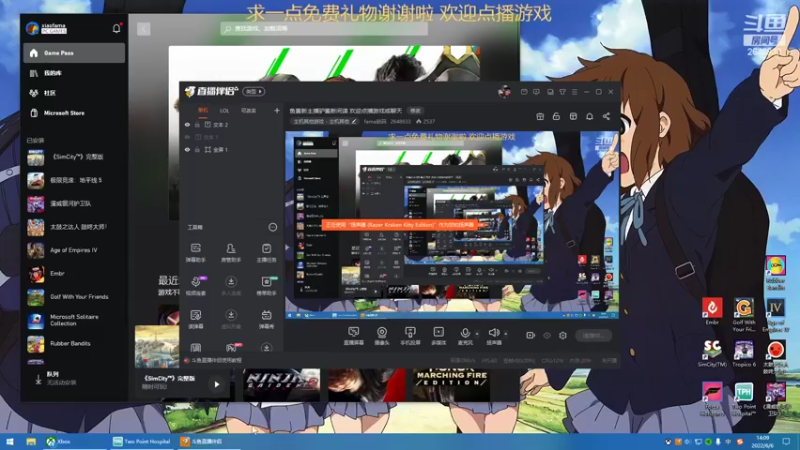800x450 pixels.
Task: Open 直播伴侣 settings gear
Action: tap(563, 335)
